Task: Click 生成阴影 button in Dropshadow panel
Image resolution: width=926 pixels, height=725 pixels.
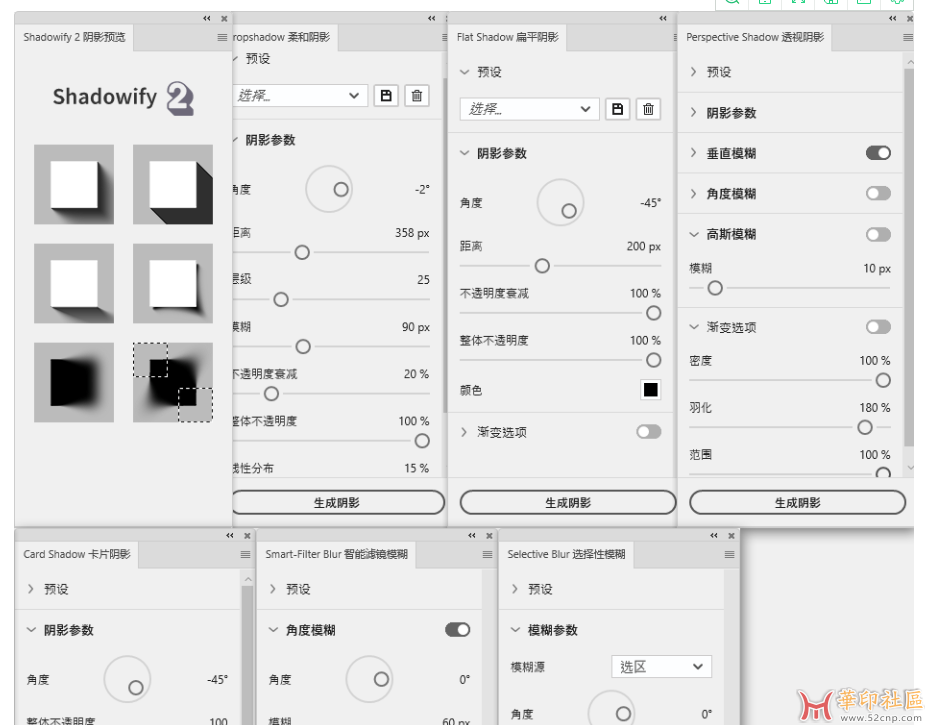Action: (x=337, y=502)
